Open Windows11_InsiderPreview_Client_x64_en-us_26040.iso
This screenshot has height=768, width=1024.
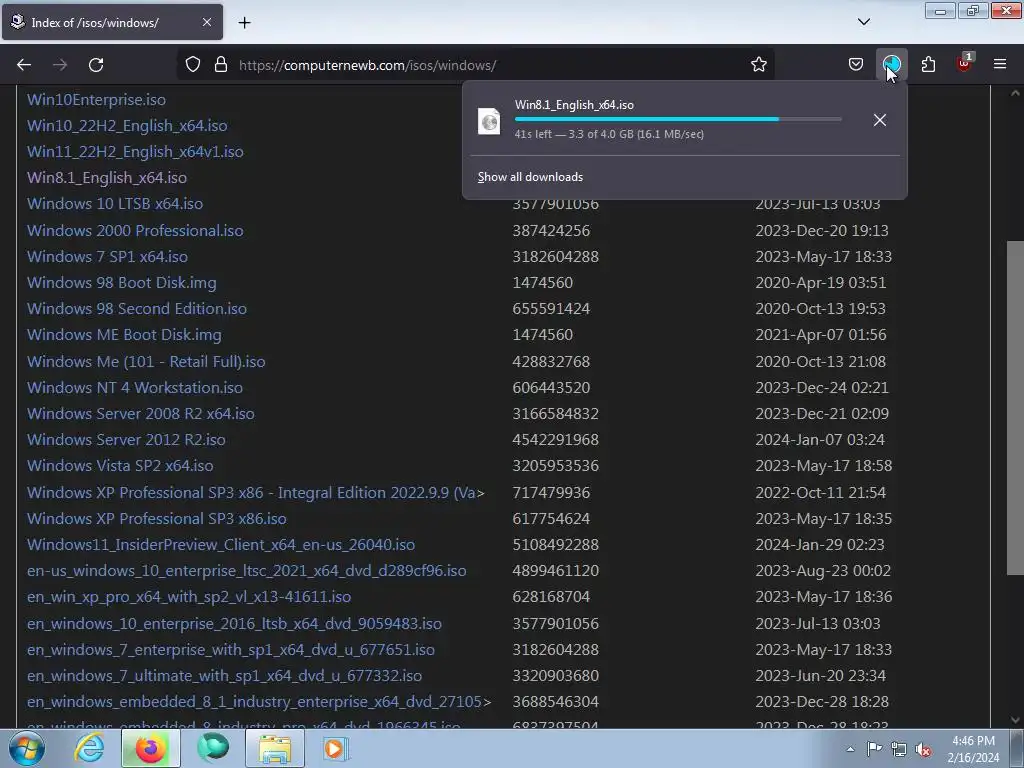[x=221, y=545]
